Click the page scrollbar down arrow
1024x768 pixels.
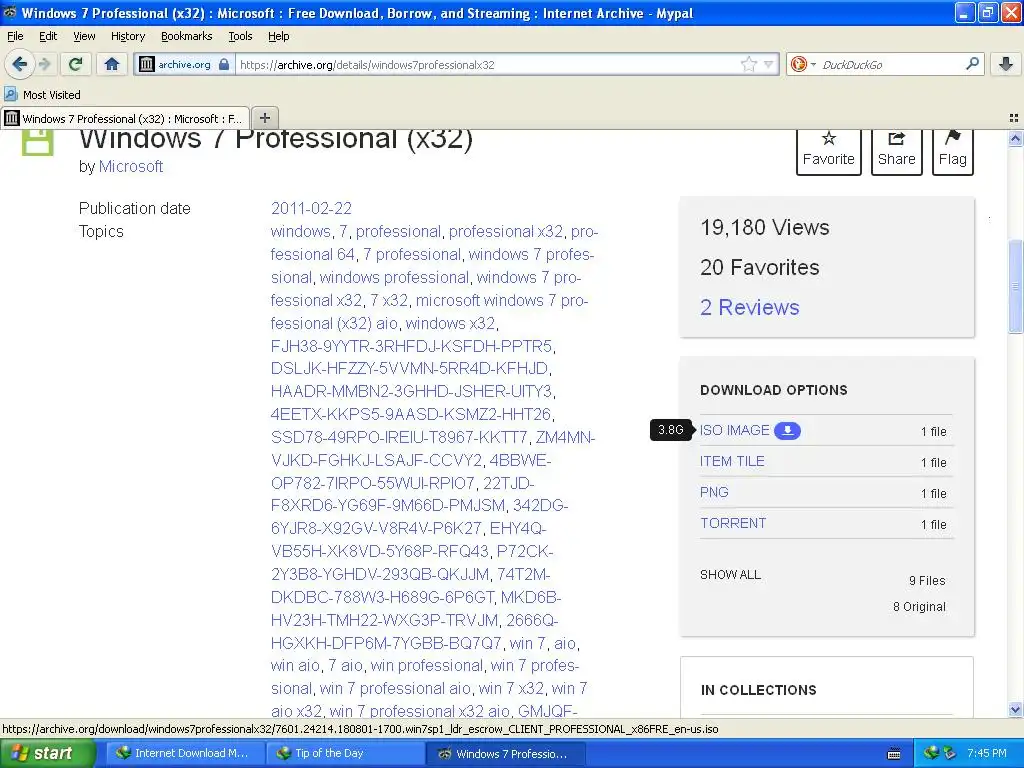click(1015, 709)
